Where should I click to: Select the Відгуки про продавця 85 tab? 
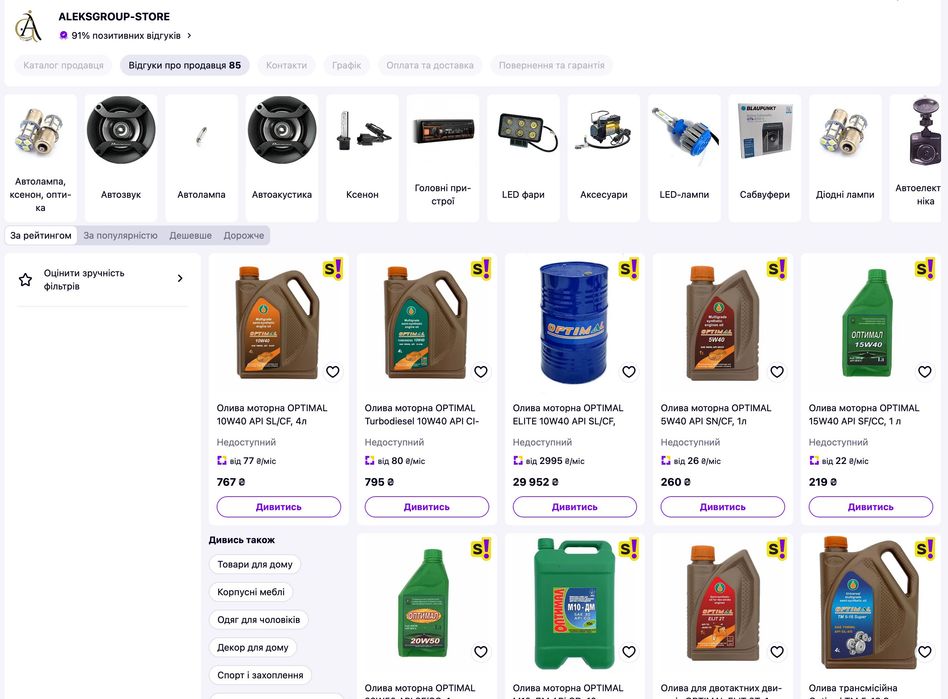click(x=184, y=65)
